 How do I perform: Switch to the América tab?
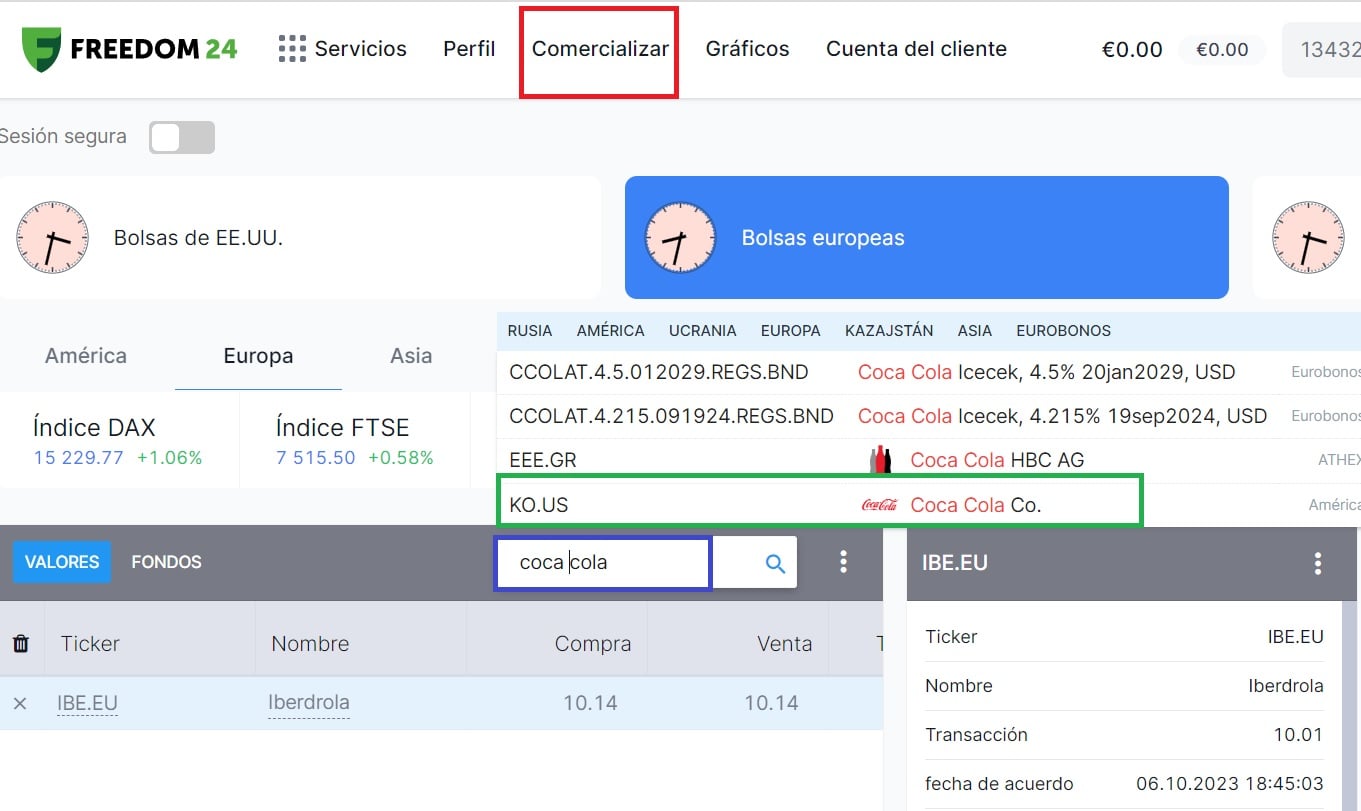86,356
